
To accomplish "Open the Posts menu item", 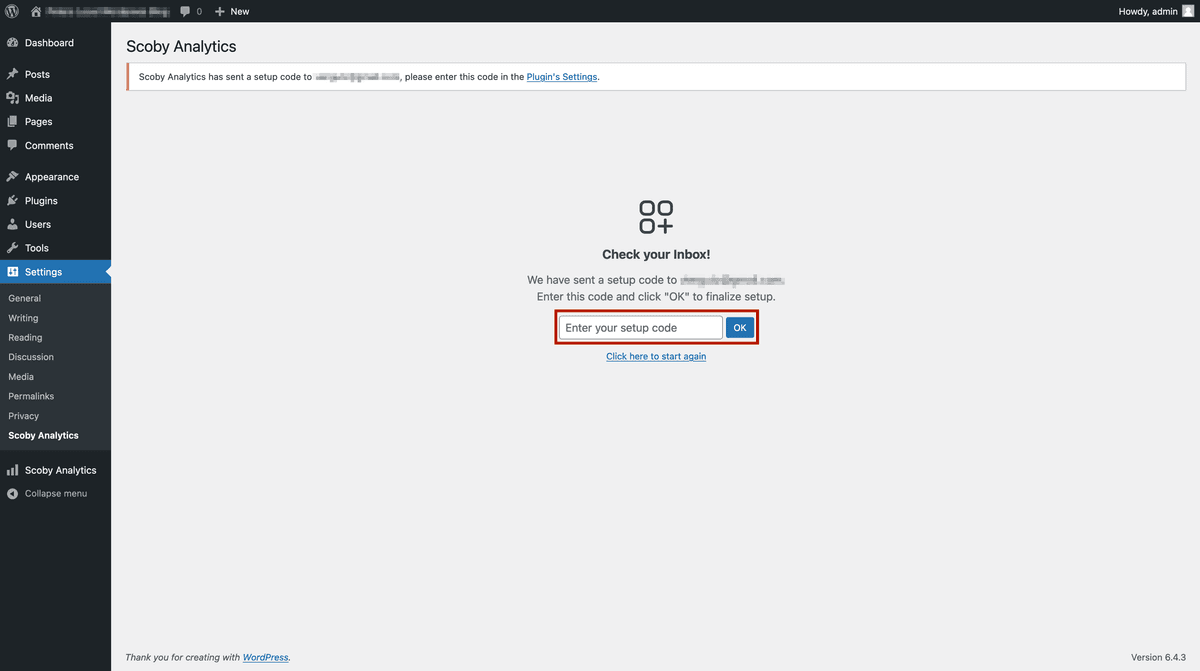I will [x=55, y=74].
